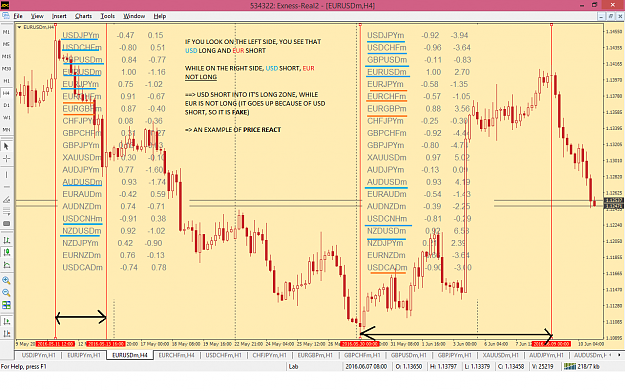Switch chart to candlesticks mode
Image resolution: width=625 pixels, height=391 pixels.
[6, 252]
